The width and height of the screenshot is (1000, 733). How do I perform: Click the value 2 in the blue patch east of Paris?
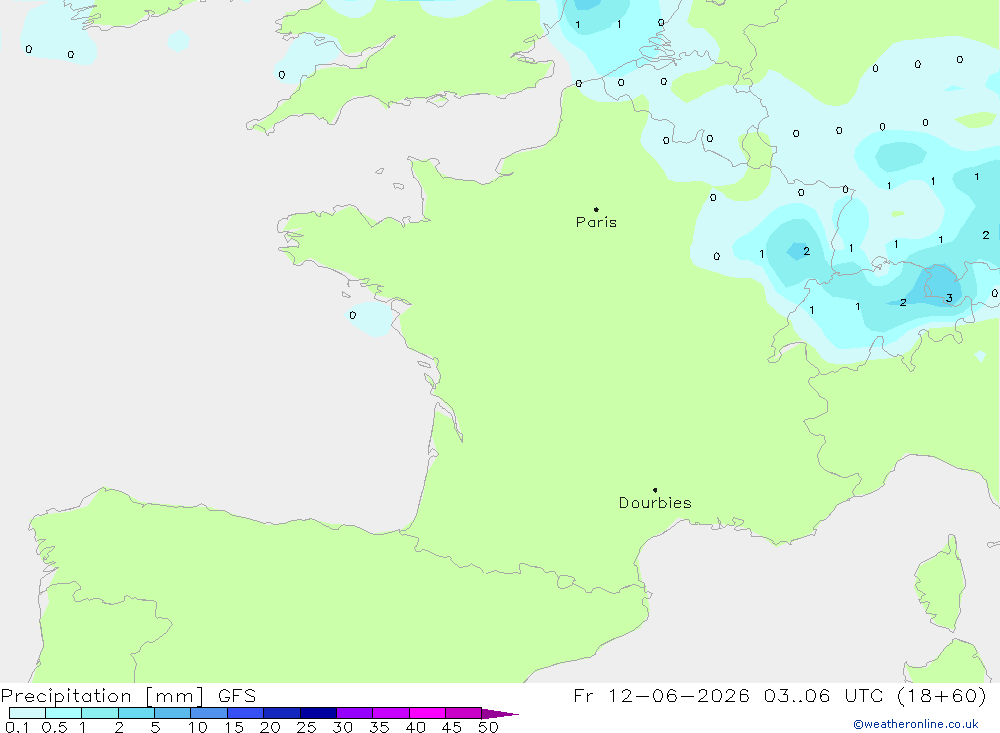point(807,251)
